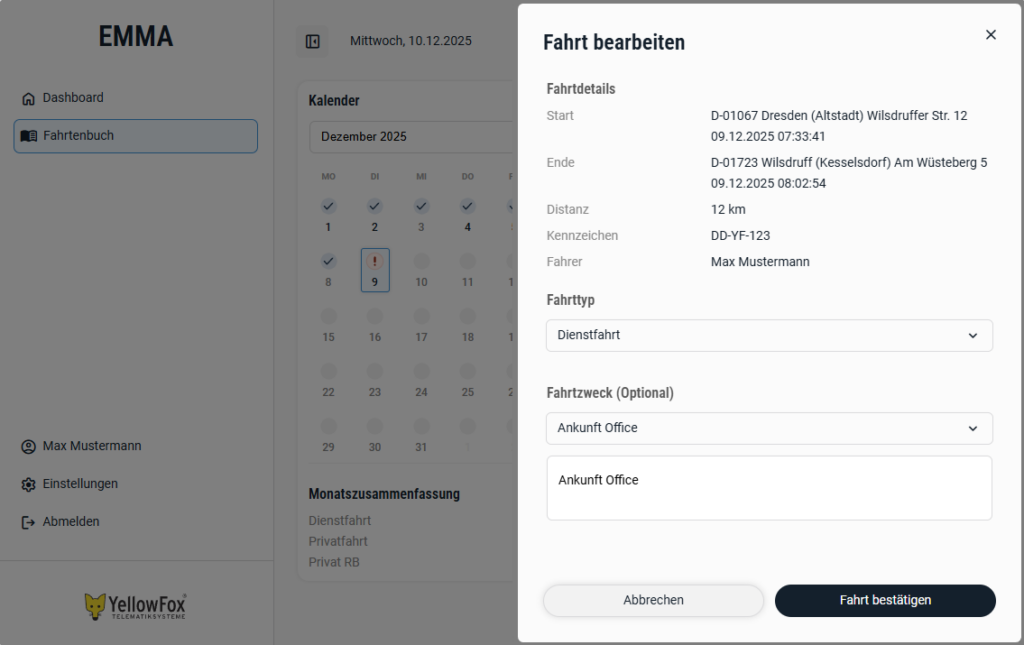The image size is (1024, 645).
Task: Close the Fahrt bearbeiten dialog
Action: (x=990, y=35)
